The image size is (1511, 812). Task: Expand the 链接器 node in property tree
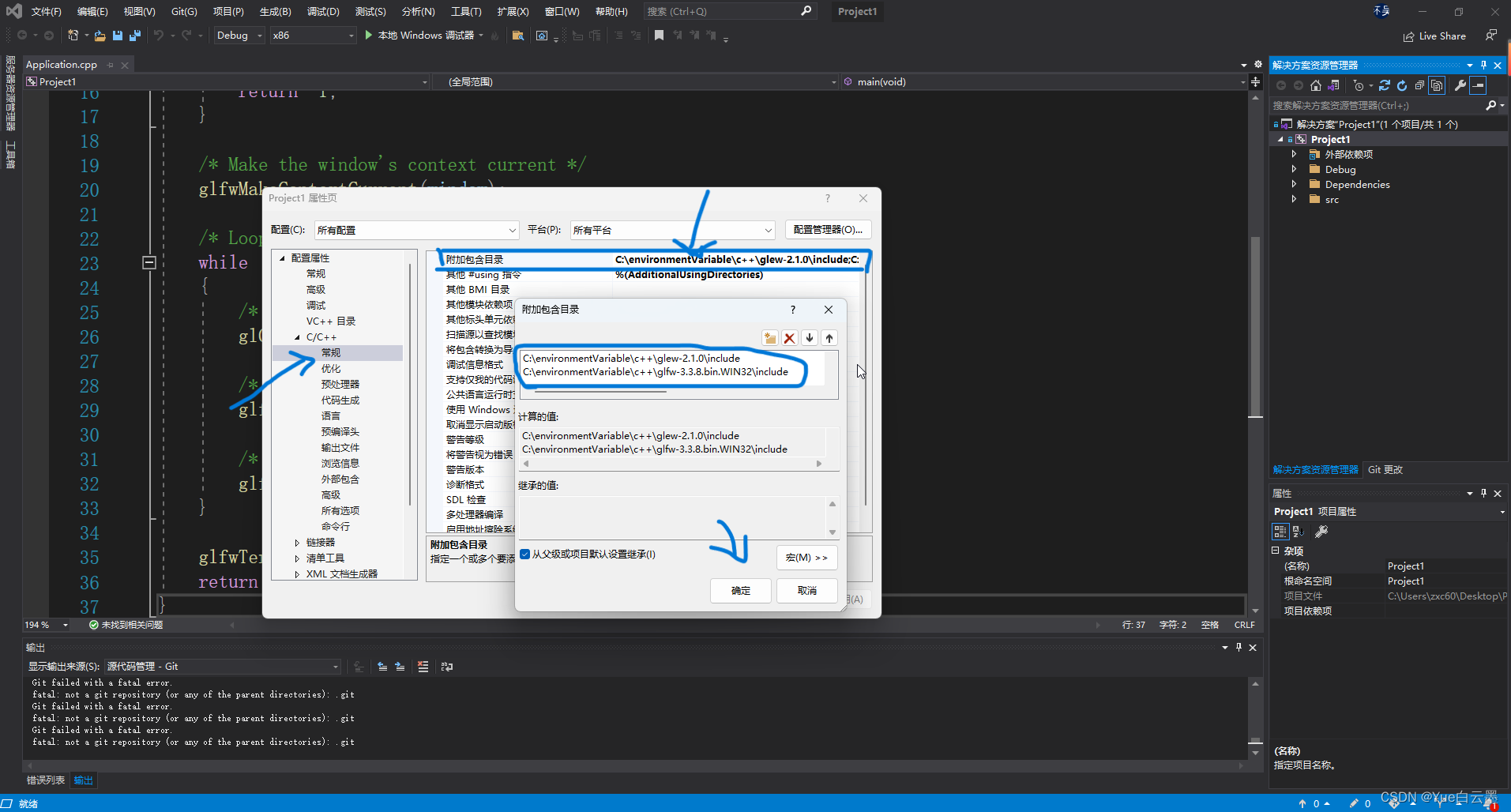coord(297,543)
